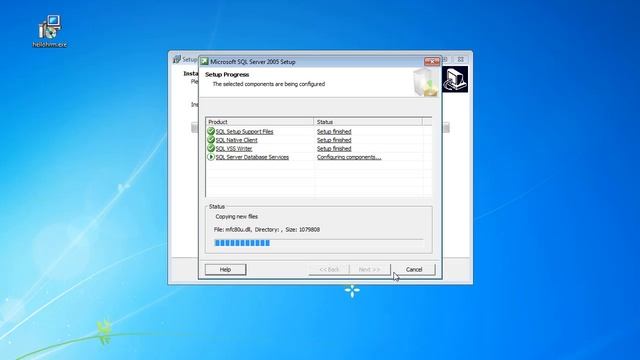Image resolution: width=640 pixels, height=360 pixels.
Task: Click the disabled Back button
Action: click(x=329, y=269)
